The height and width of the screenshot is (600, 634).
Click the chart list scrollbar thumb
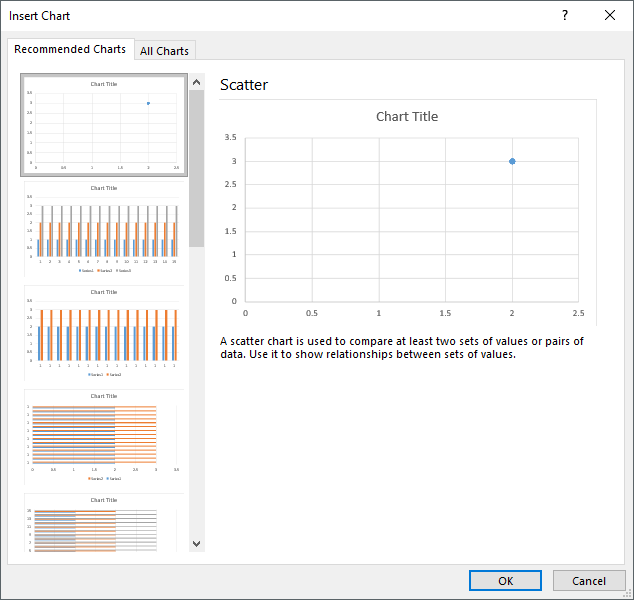(x=197, y=168)
